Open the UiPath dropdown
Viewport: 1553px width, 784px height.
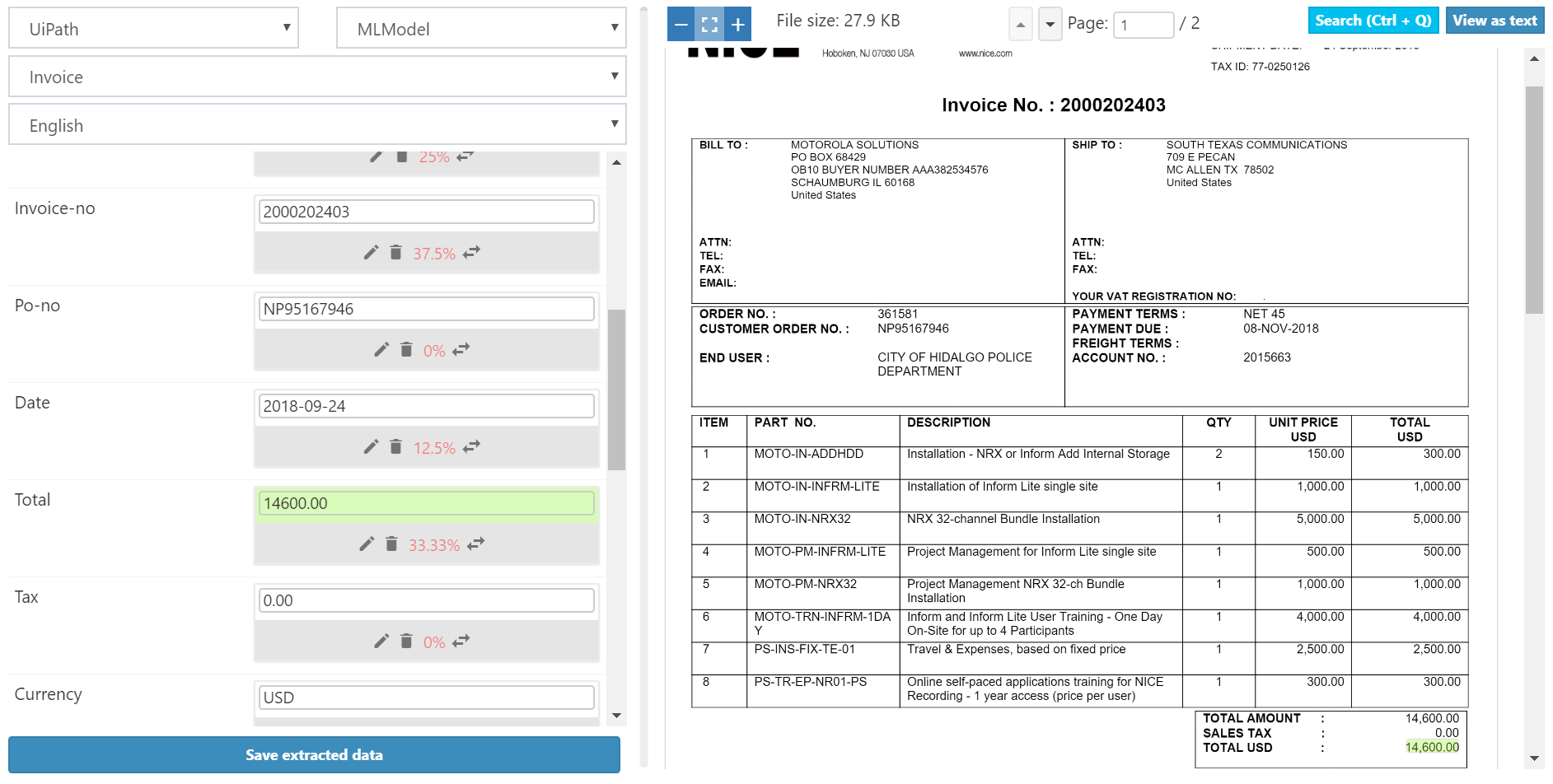pyautogui.click(x=153, y=28)
